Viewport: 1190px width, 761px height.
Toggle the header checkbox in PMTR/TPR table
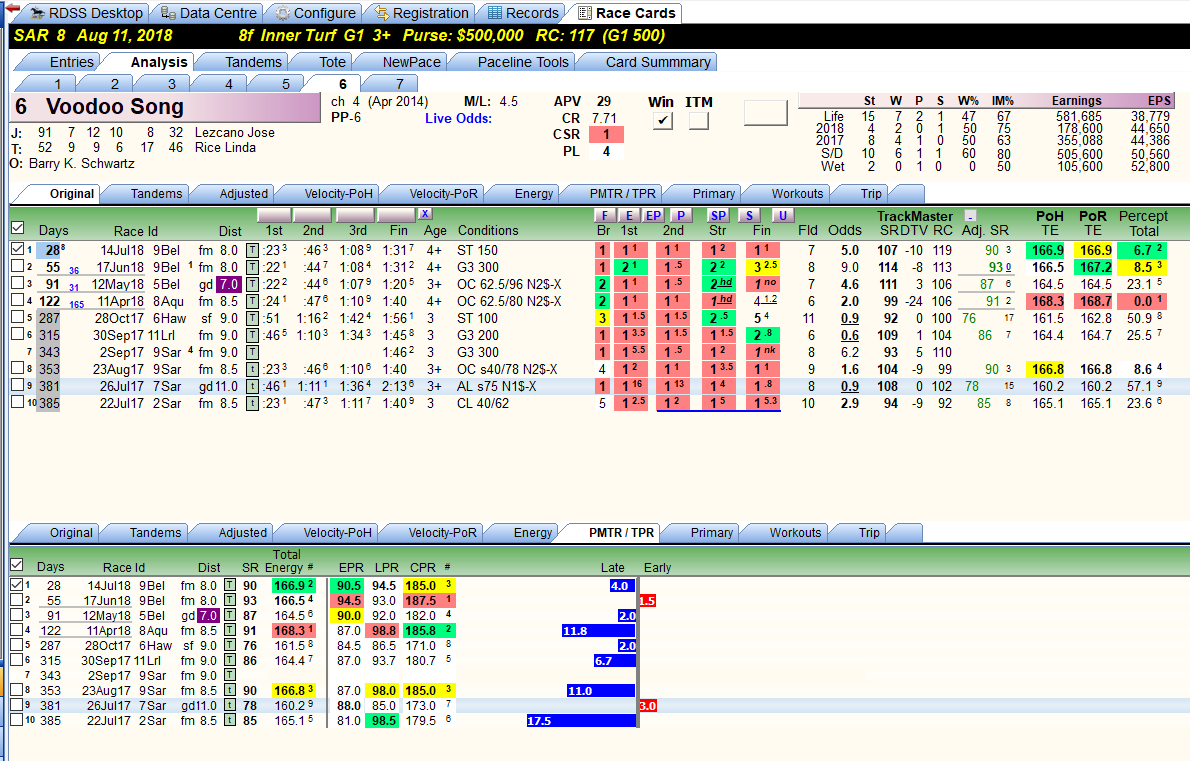(x=17, y=564)
